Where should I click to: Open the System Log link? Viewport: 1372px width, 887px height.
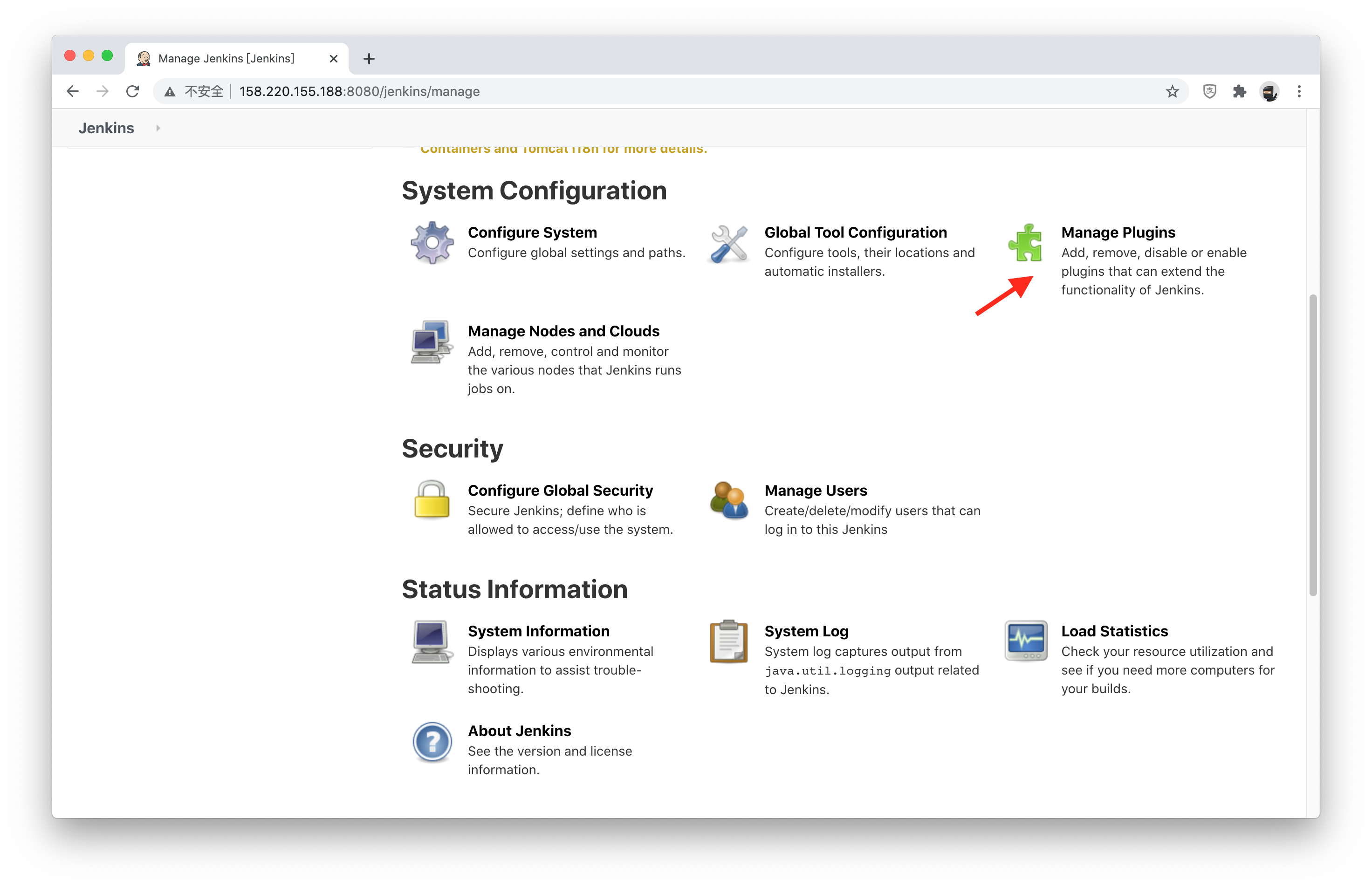coord(806,631)
